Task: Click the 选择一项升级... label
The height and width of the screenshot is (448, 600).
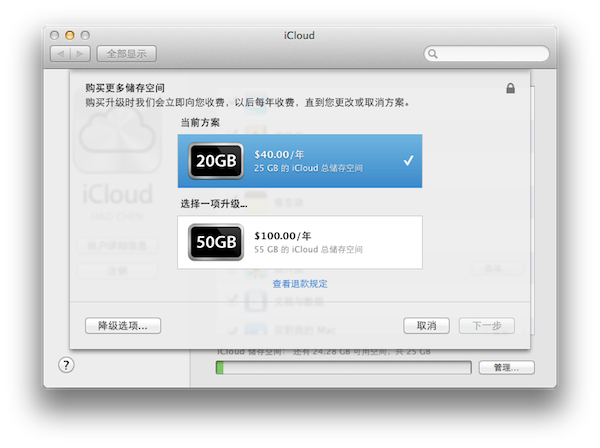Action: [x=214, y=204]
